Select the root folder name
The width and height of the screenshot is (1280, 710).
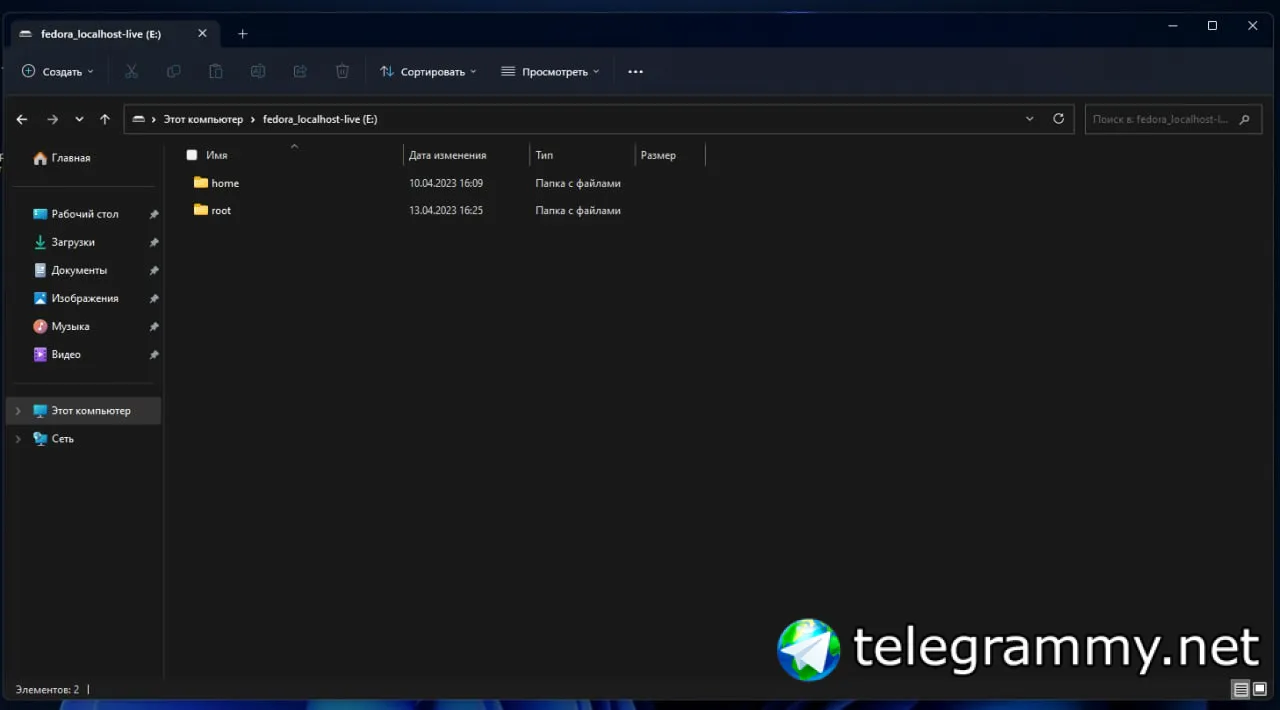(221, 210)
